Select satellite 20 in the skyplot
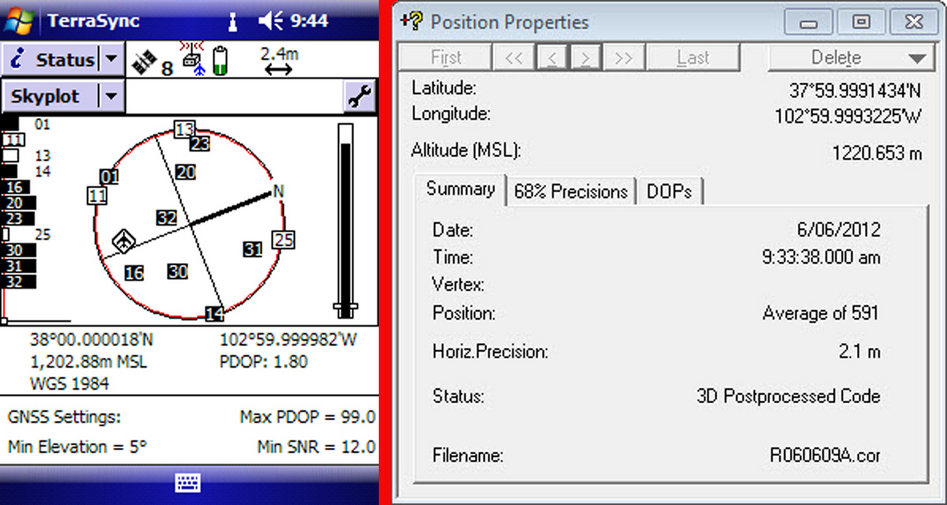 point(186,173)
